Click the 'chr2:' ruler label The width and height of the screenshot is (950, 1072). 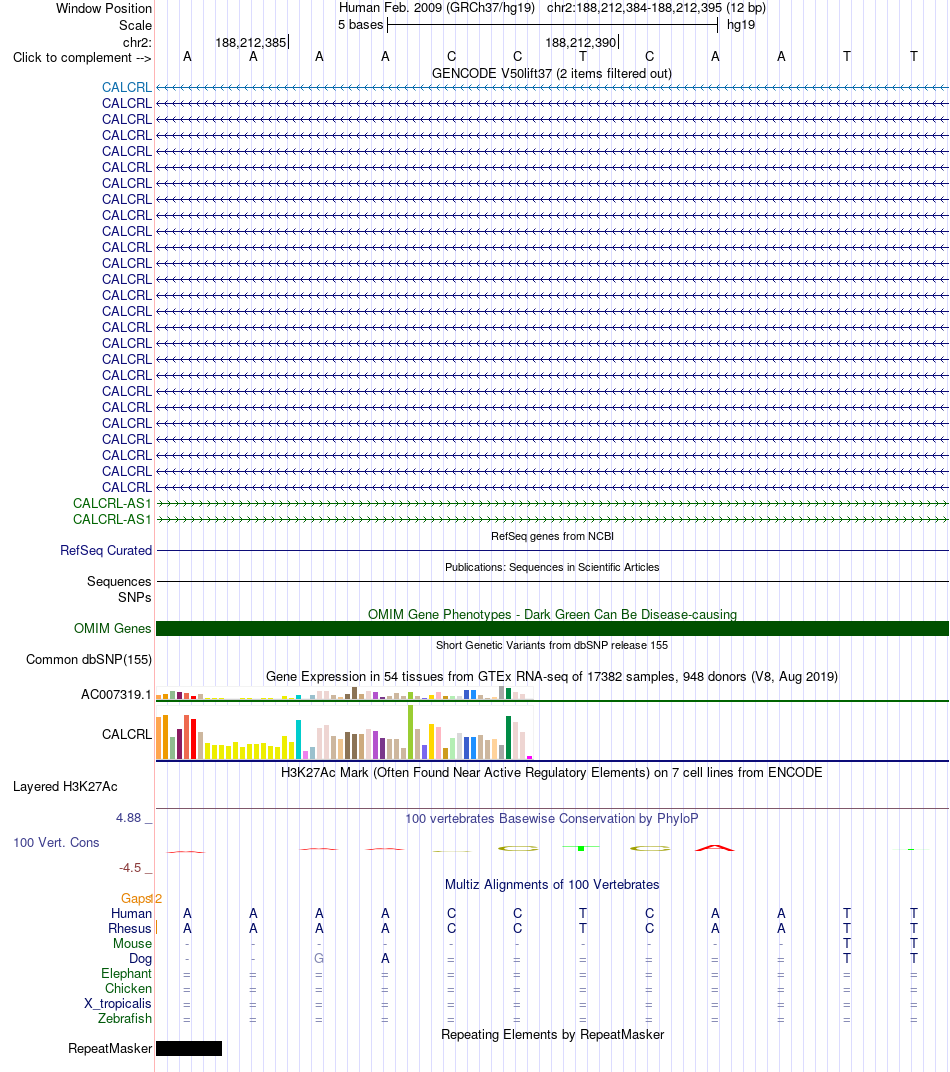137,42
